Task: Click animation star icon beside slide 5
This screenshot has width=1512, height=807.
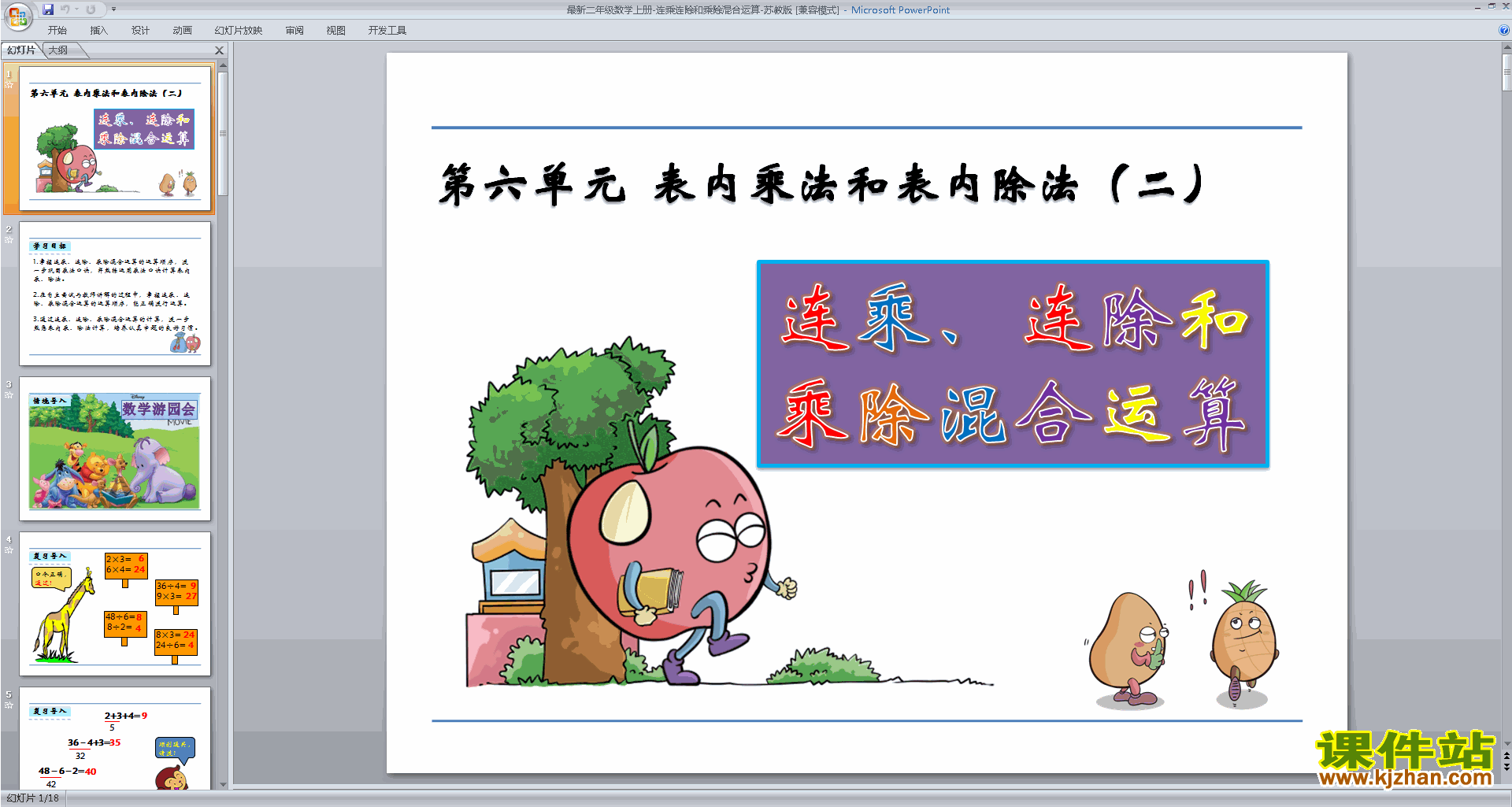Action: [x=9, y=705]
